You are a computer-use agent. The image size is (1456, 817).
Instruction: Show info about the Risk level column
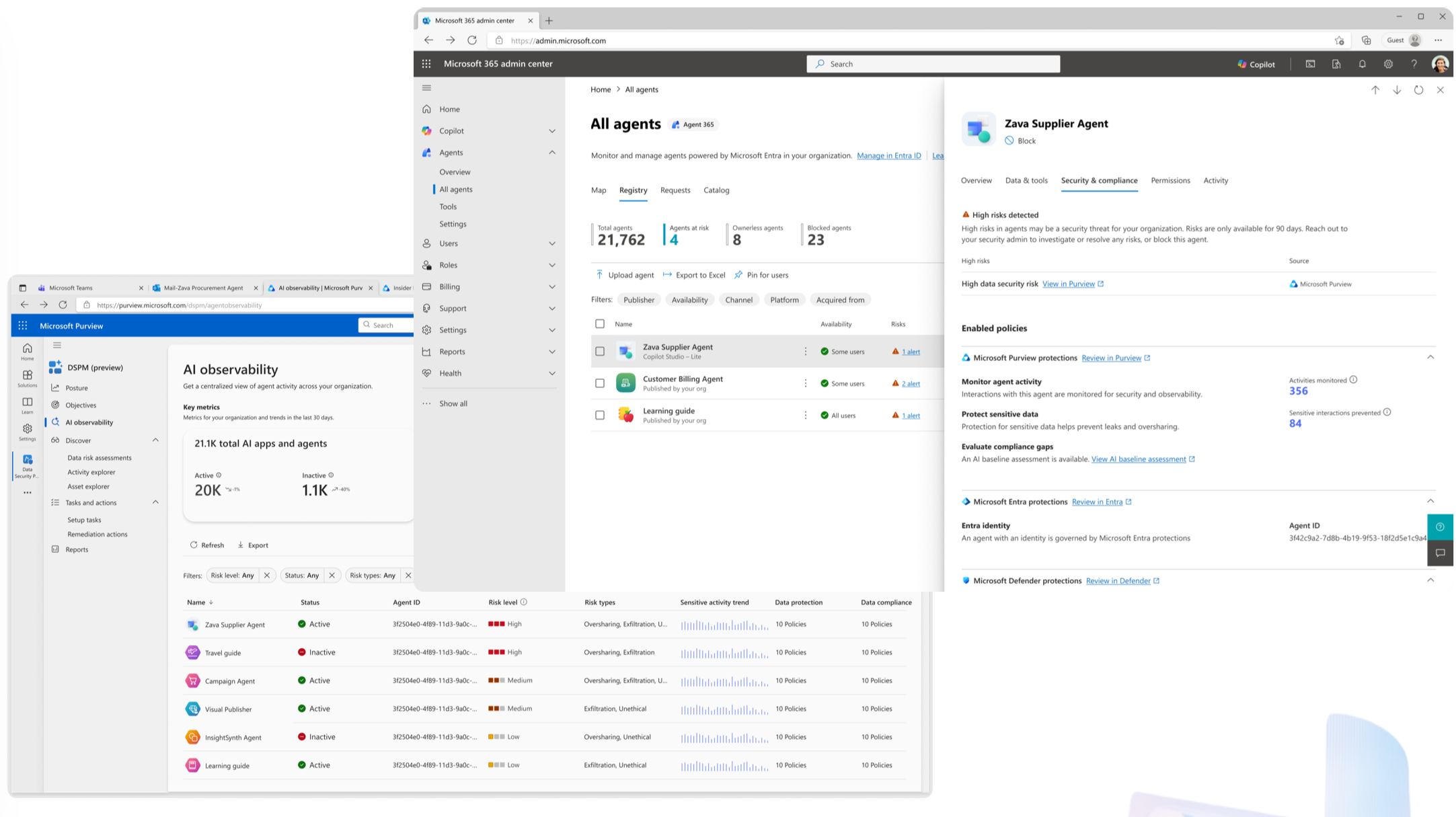(x=523, y=602)
